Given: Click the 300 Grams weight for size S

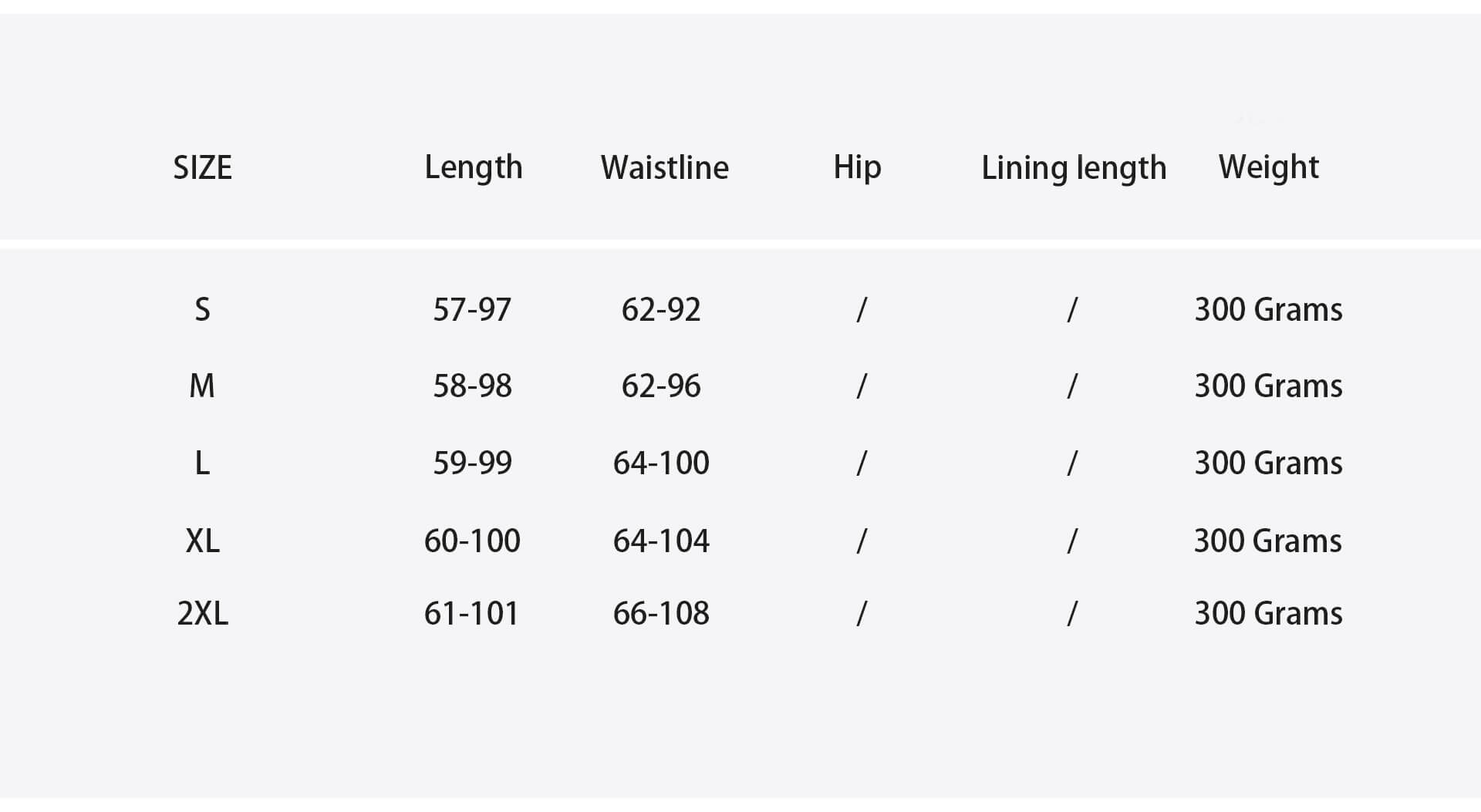Looking at the screenshot, I should pyautogui.click(x=1268, y=310).
